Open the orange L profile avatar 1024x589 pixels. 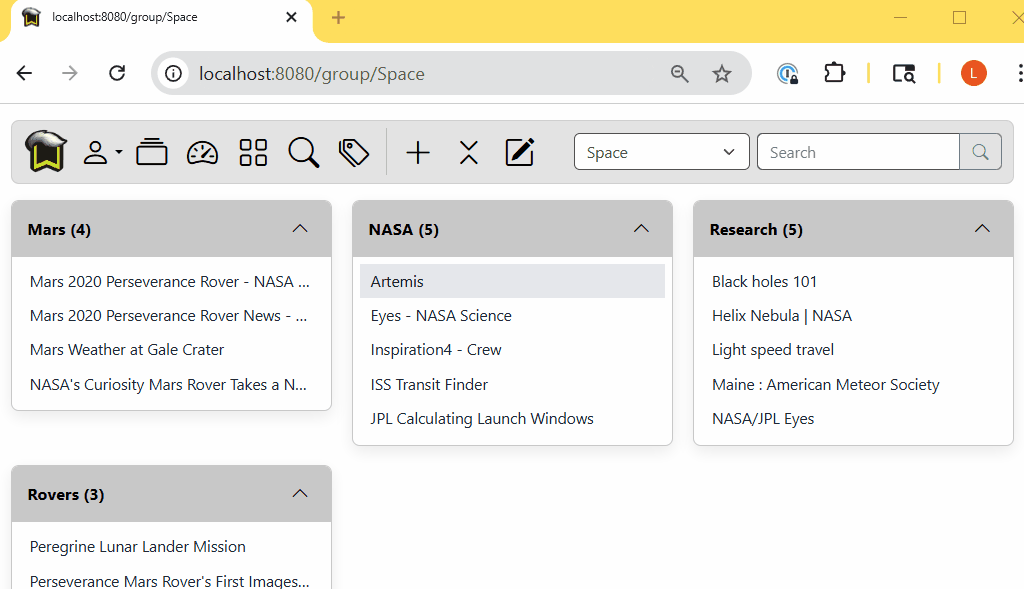point(974,73)
